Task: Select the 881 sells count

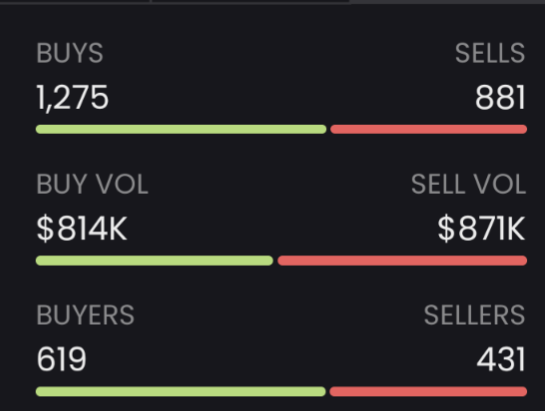Action: pos(500,98)
